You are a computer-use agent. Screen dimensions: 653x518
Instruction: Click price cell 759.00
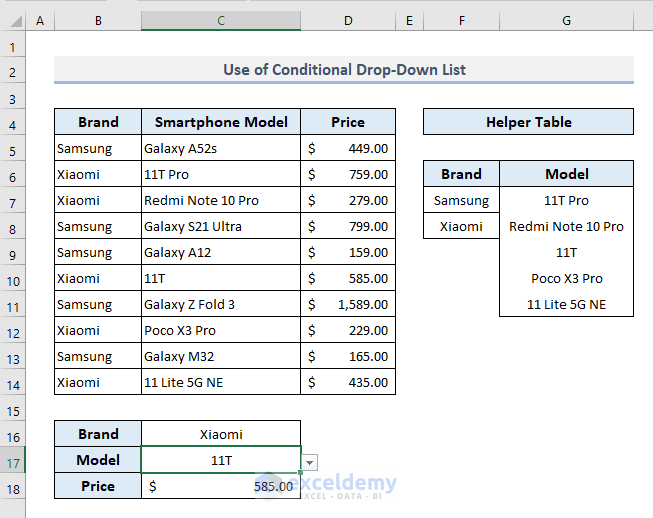[x=348, y=174]
